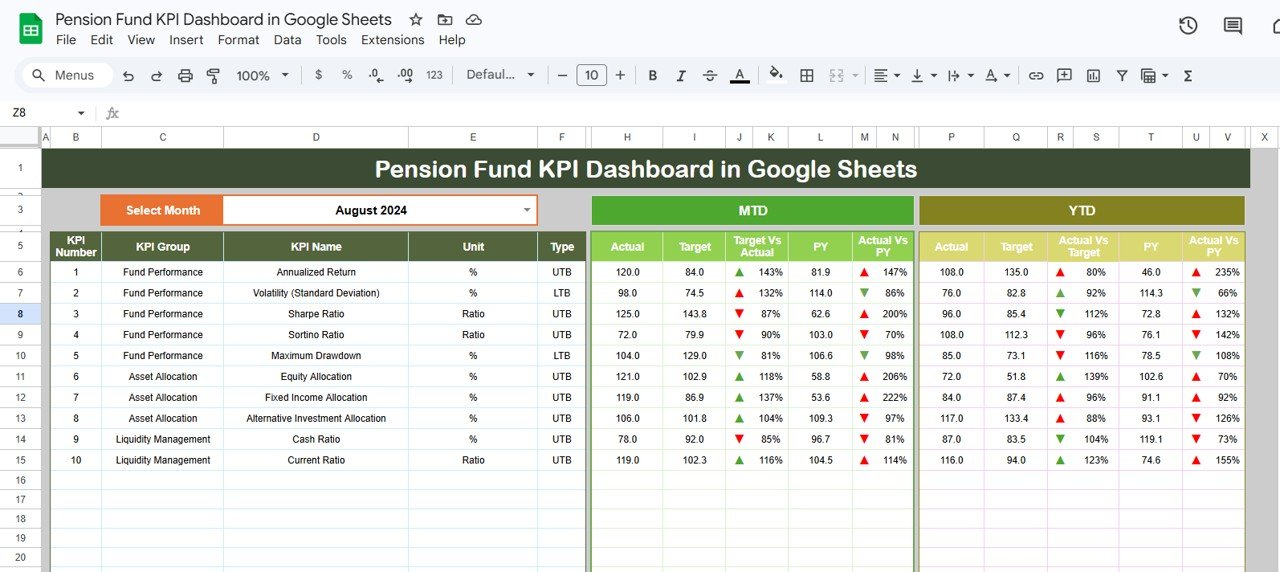The image size is (1280, 572).
Task: Select the MTD header cell
Action: (x=752, y=210)
